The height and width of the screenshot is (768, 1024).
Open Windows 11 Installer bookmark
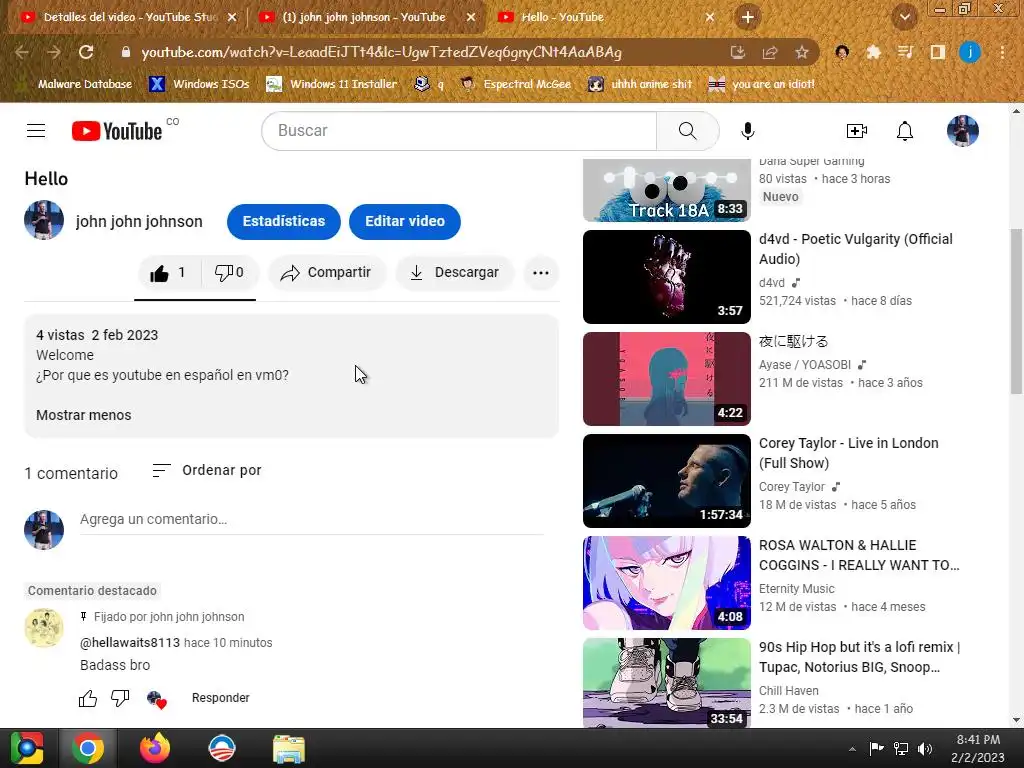332,84
